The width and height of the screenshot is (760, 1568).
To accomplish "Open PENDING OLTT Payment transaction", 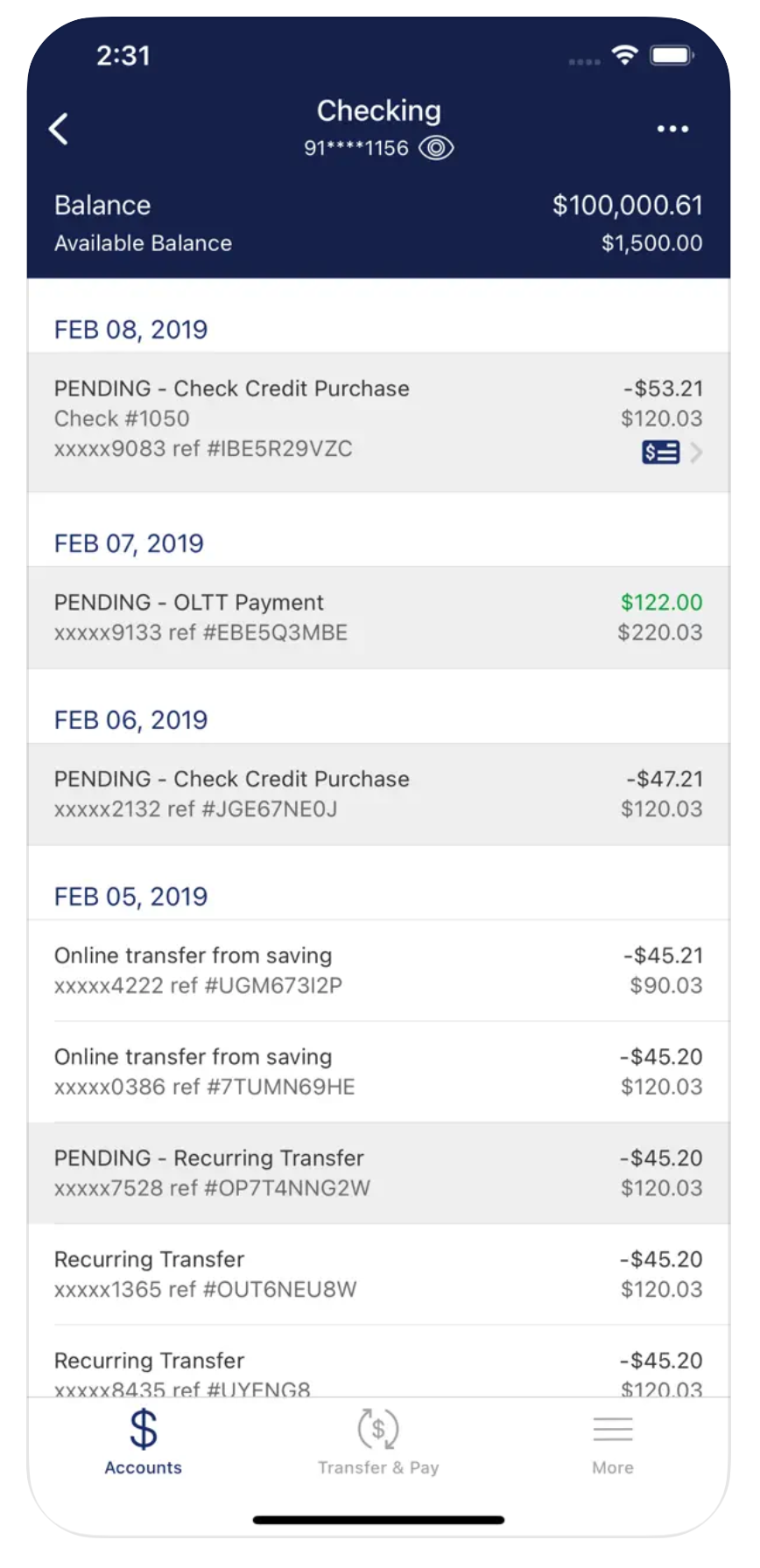I will [378, 618].
